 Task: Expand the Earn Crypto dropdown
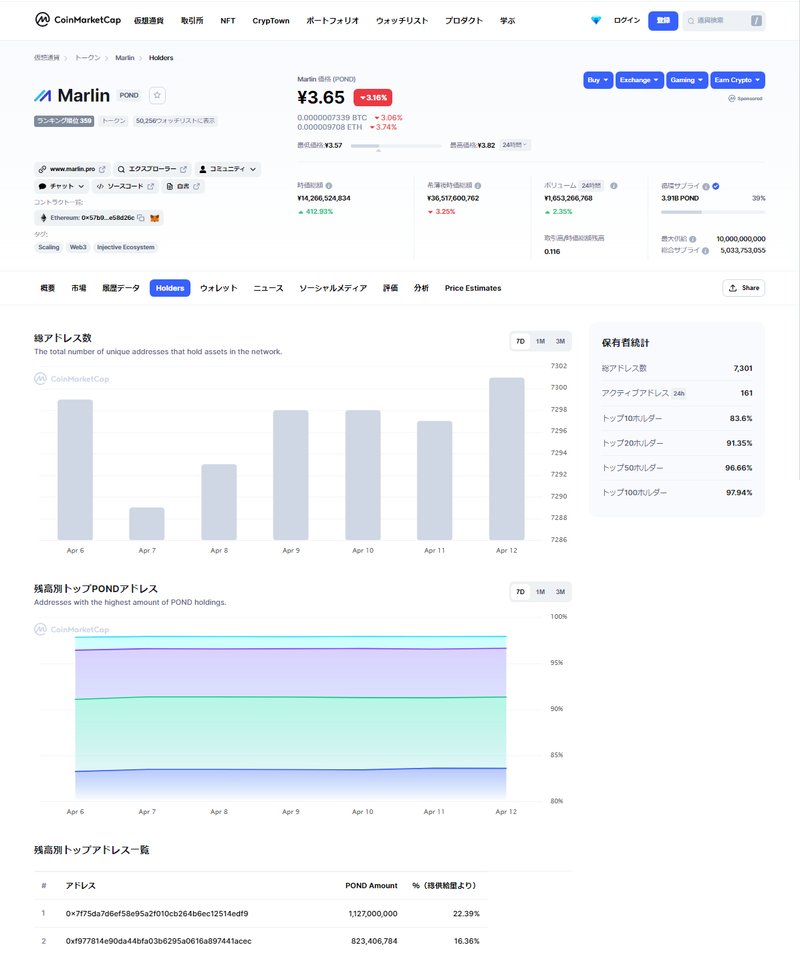[x=737, y=80]
